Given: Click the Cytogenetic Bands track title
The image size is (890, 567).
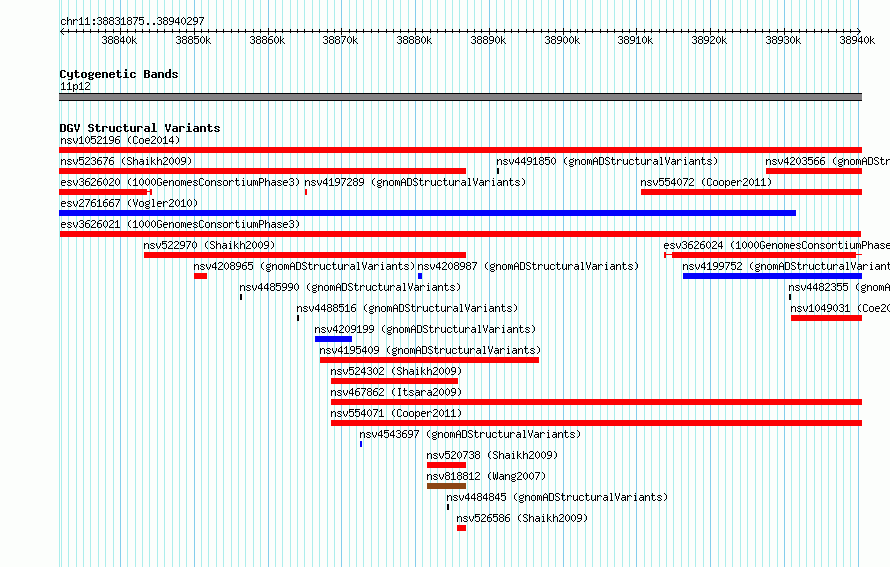Looking at the screenshot, I should pyautogui.click(x=119, y=74).
